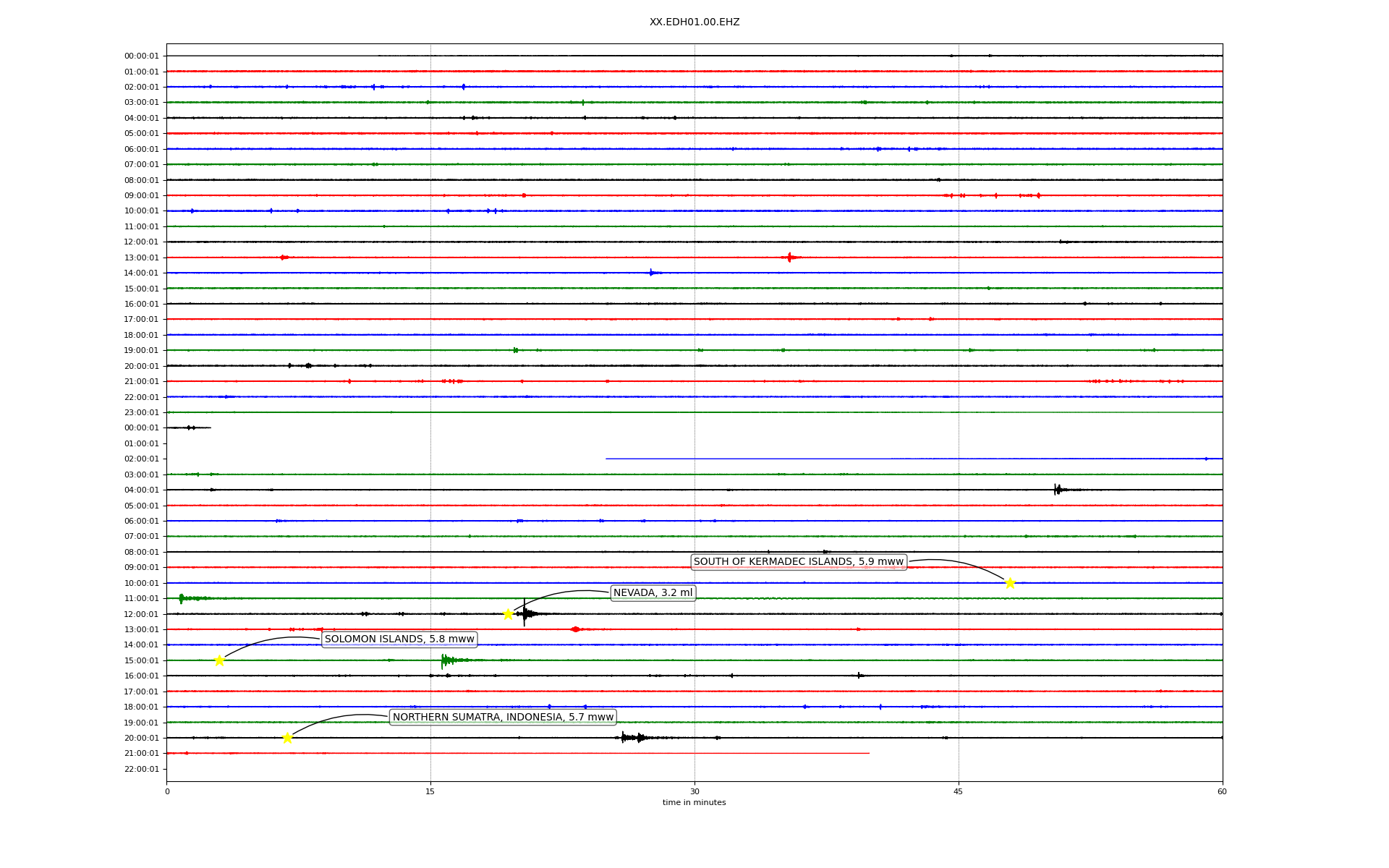Image resolution: width=1389 pixels, height=868 pixels.
Task: Click the SOLOMON ISLANDS, 5.8 mww label
Action: [399, 639]
